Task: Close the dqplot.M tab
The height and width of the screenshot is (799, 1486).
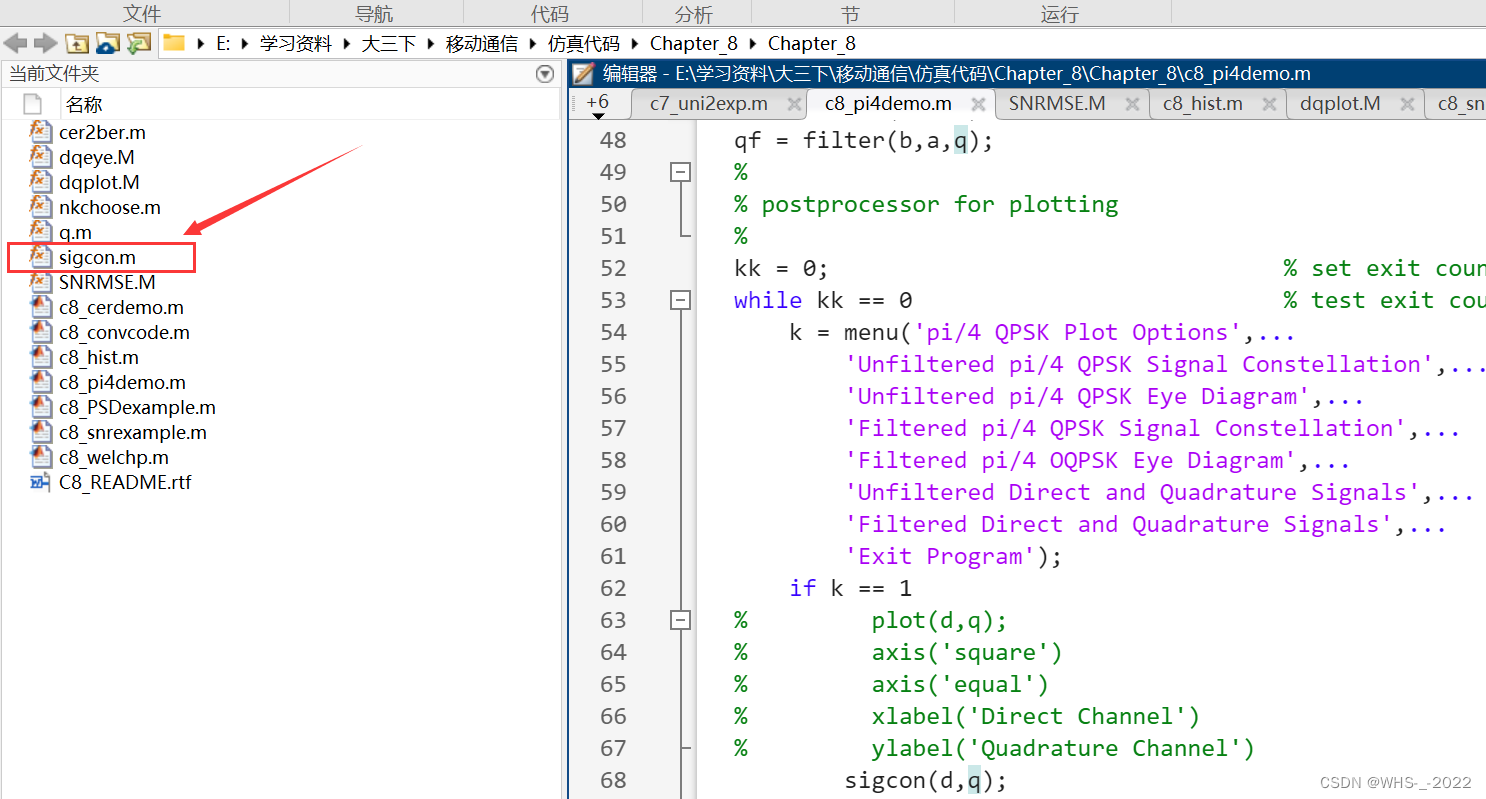Action: (1408, 104)
